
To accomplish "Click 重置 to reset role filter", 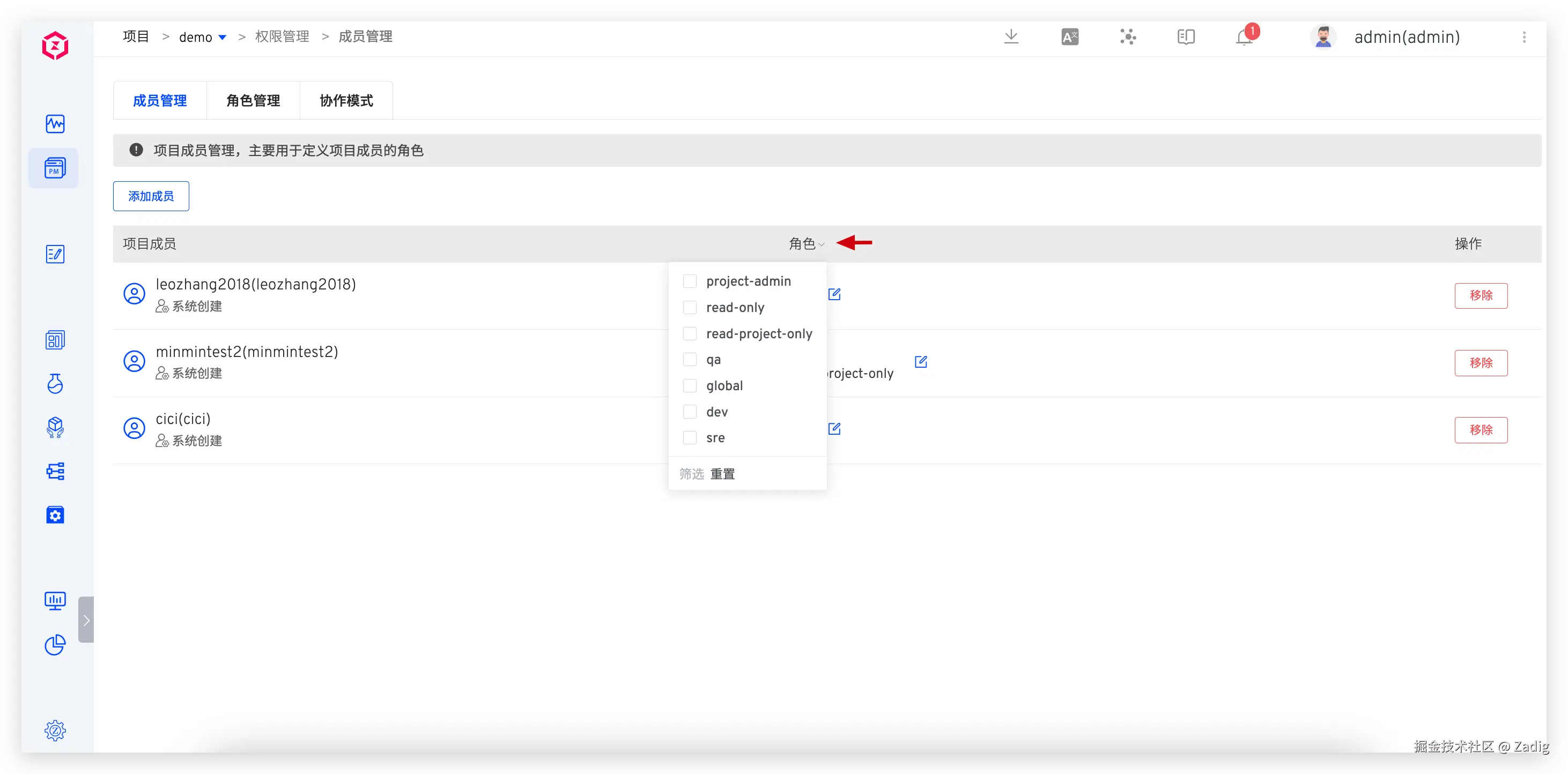I will [x=722, y=474].
